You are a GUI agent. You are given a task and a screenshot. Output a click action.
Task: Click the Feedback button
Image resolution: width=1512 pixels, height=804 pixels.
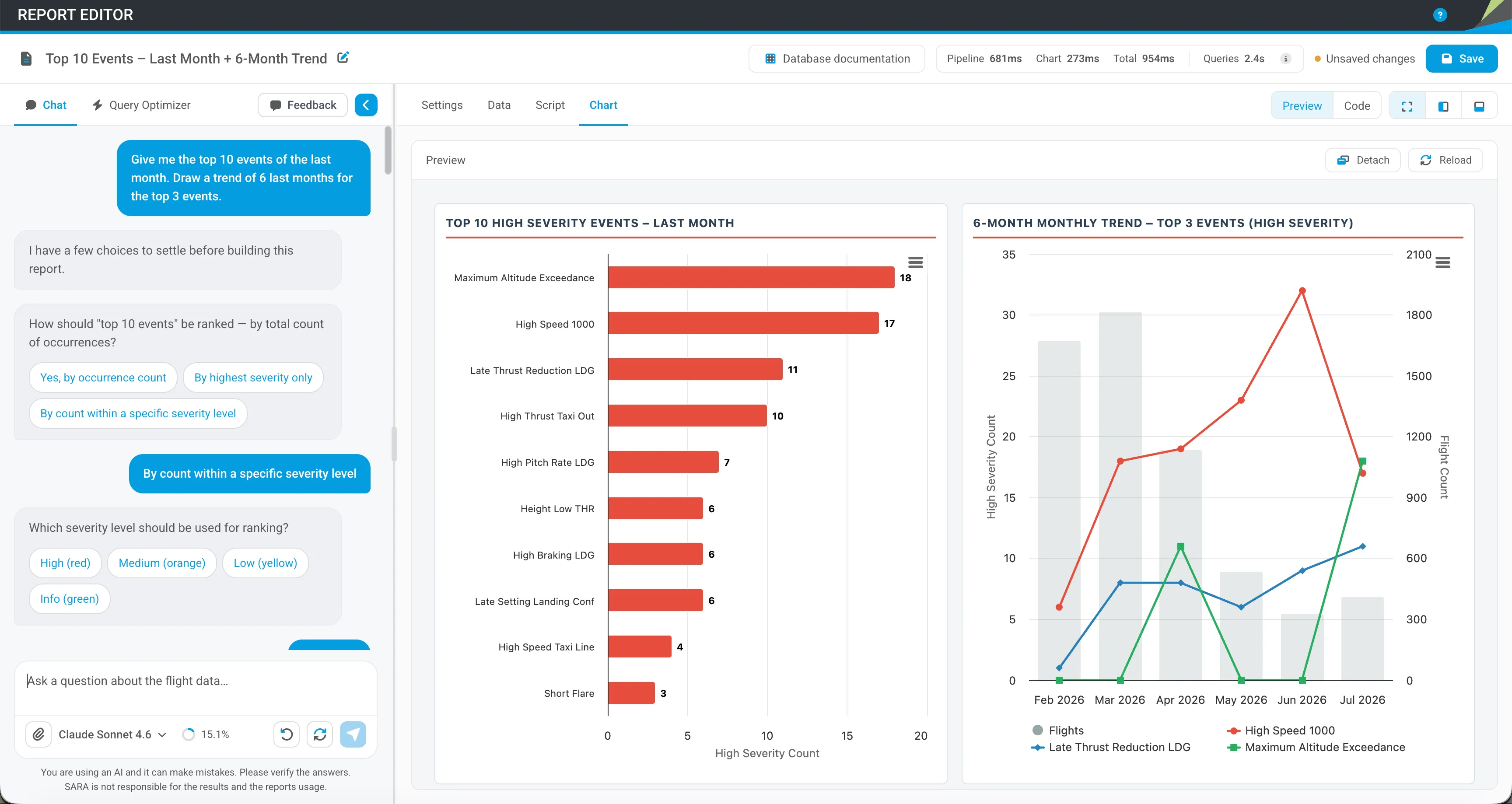pyautogui.click(x=303, y=105)
